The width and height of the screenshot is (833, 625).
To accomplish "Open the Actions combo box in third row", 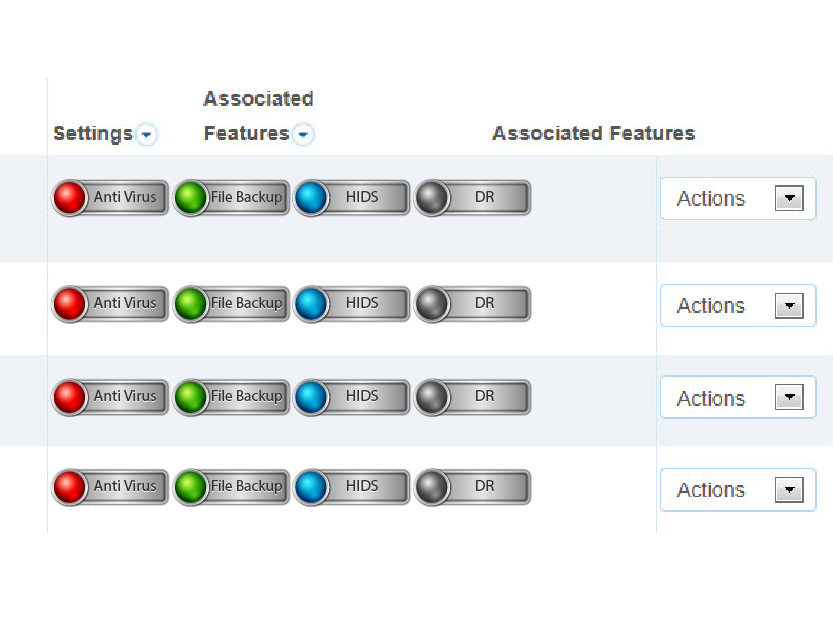I will click(x=738, y=398).
